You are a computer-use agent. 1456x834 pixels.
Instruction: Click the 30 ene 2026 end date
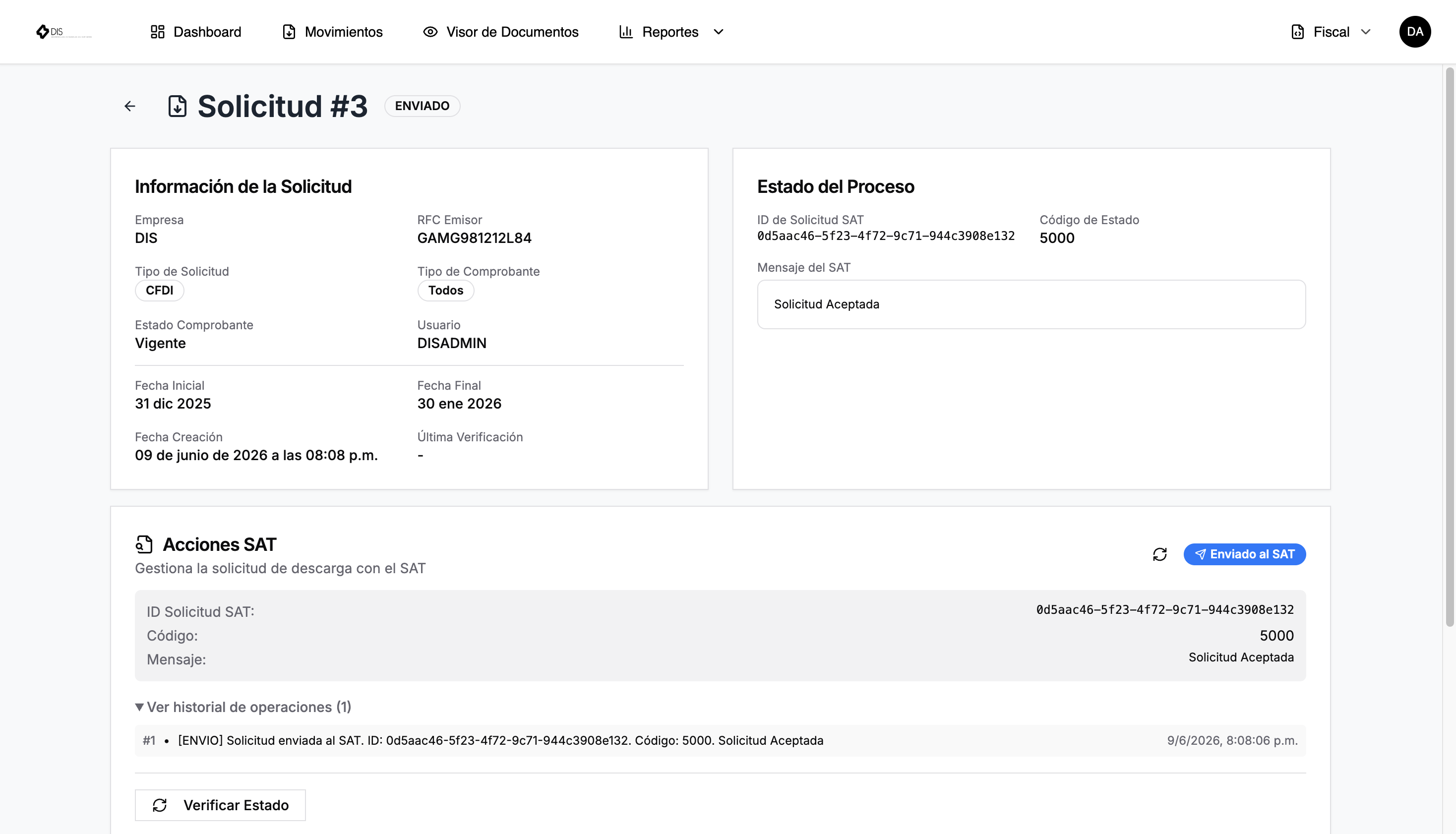tap(459, 404)
